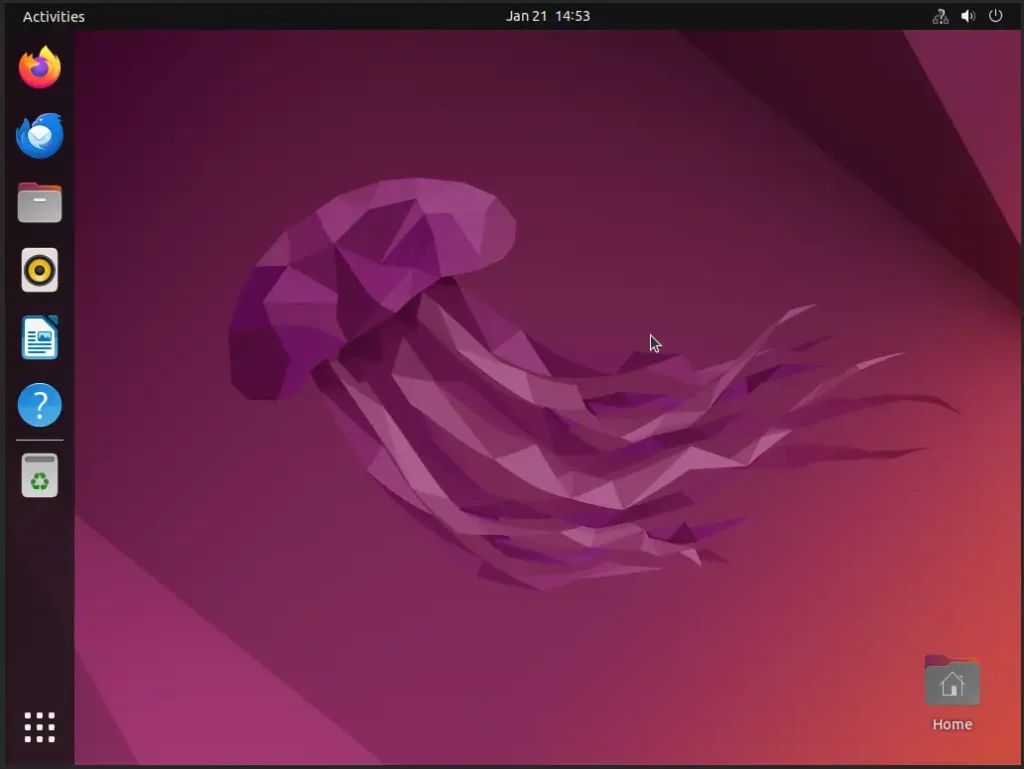Screen dimensions: 1024x769
Task: Launch Firefox from the dock
Action: coord(40,68)
